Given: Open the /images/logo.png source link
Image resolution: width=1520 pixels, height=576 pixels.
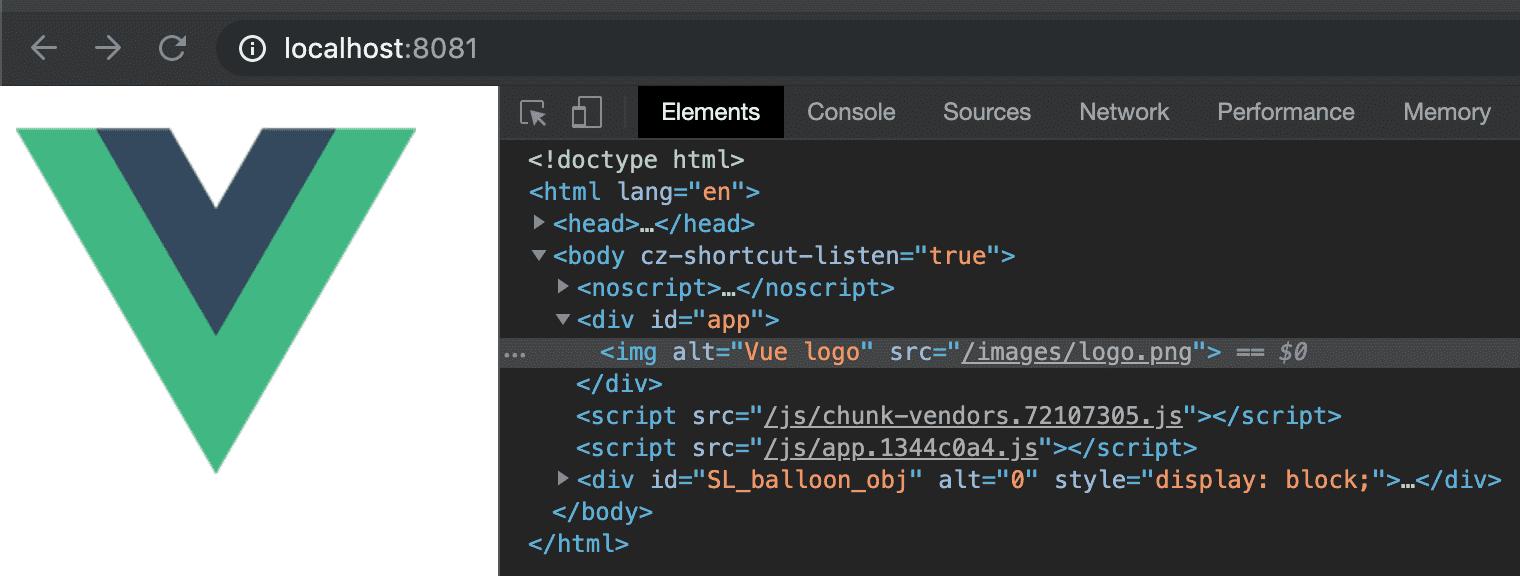Looking at the screenshot, I should (1077, 352).
